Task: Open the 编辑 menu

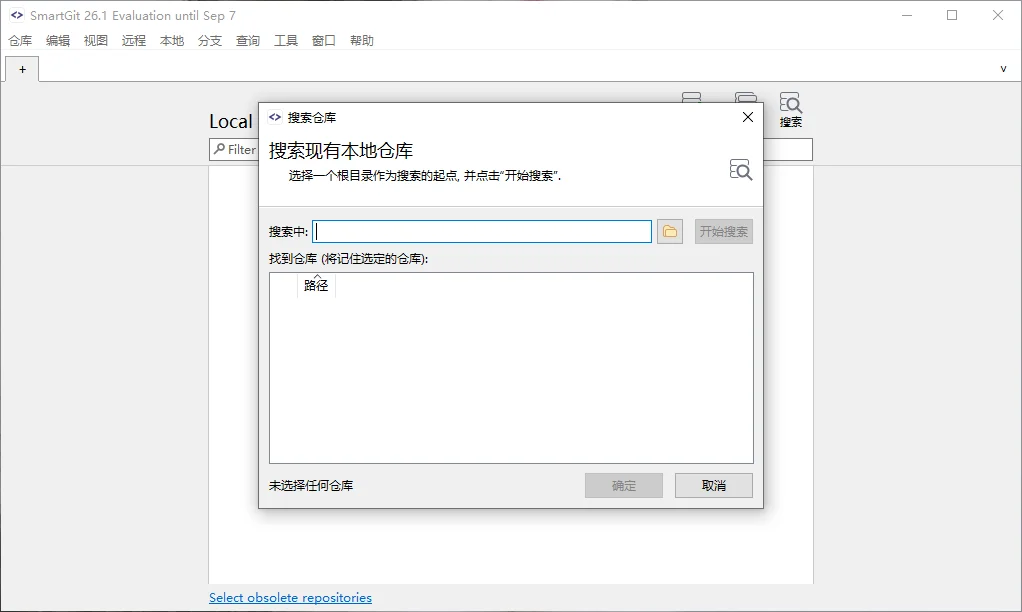Action: [58, 40]
